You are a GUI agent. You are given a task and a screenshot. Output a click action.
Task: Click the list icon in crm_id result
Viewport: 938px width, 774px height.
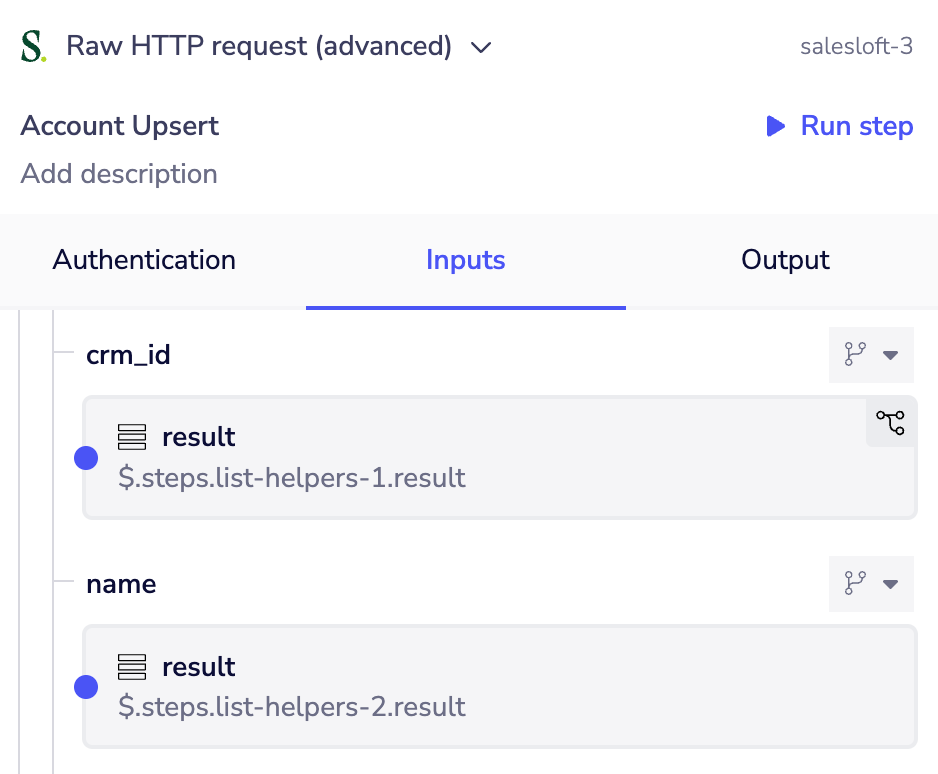coord(132,437)
